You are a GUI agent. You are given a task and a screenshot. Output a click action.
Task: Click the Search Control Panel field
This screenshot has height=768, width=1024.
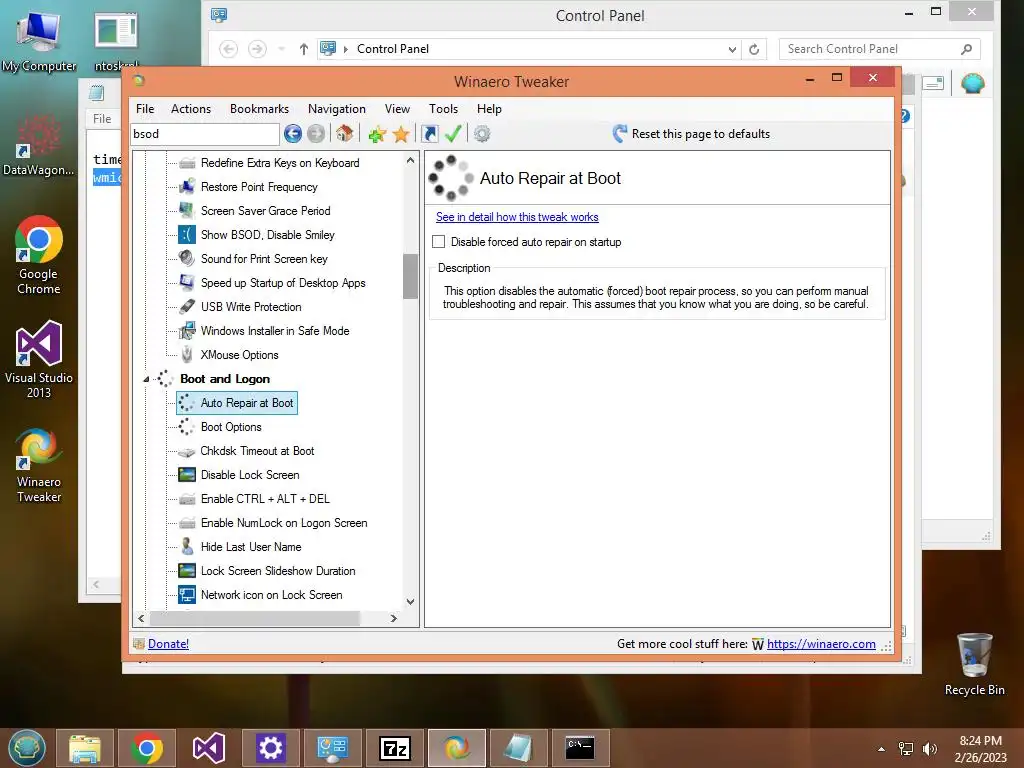(x=879, y=49)
